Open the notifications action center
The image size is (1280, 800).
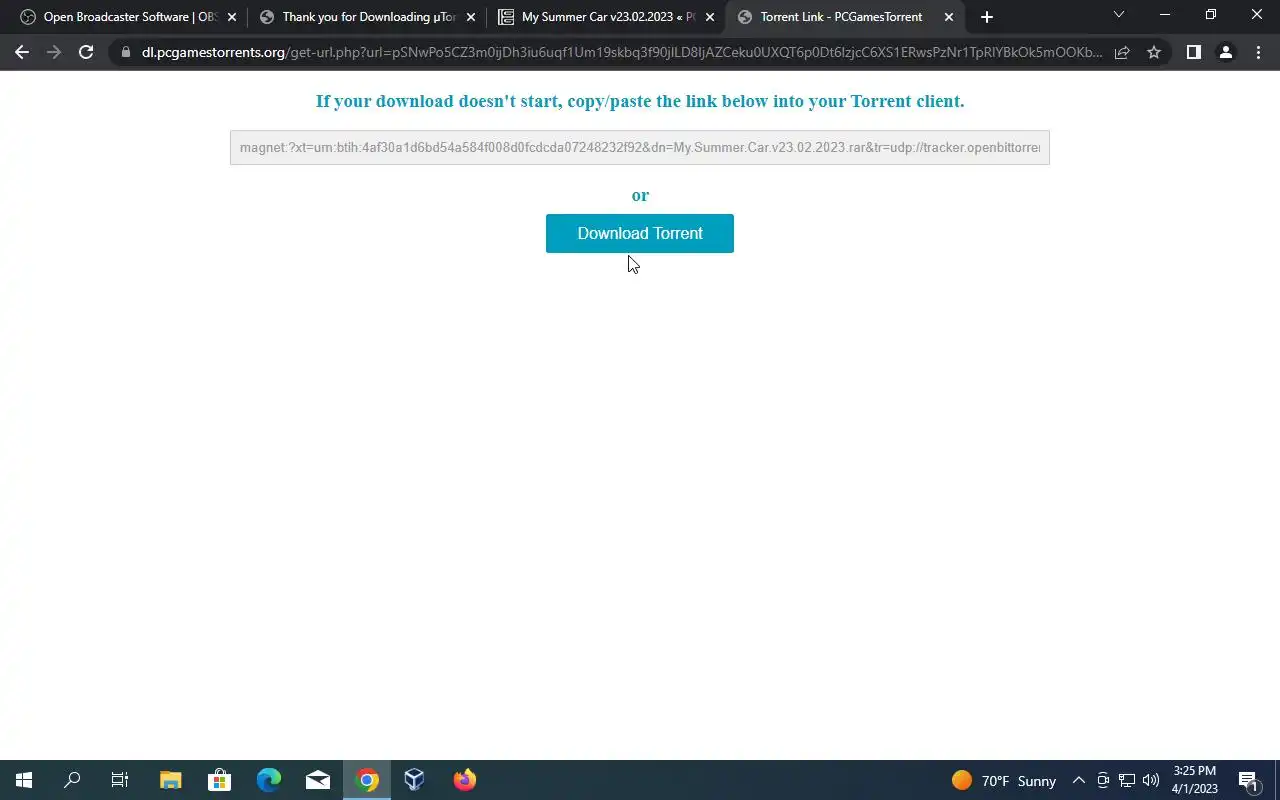(1248, 781)
